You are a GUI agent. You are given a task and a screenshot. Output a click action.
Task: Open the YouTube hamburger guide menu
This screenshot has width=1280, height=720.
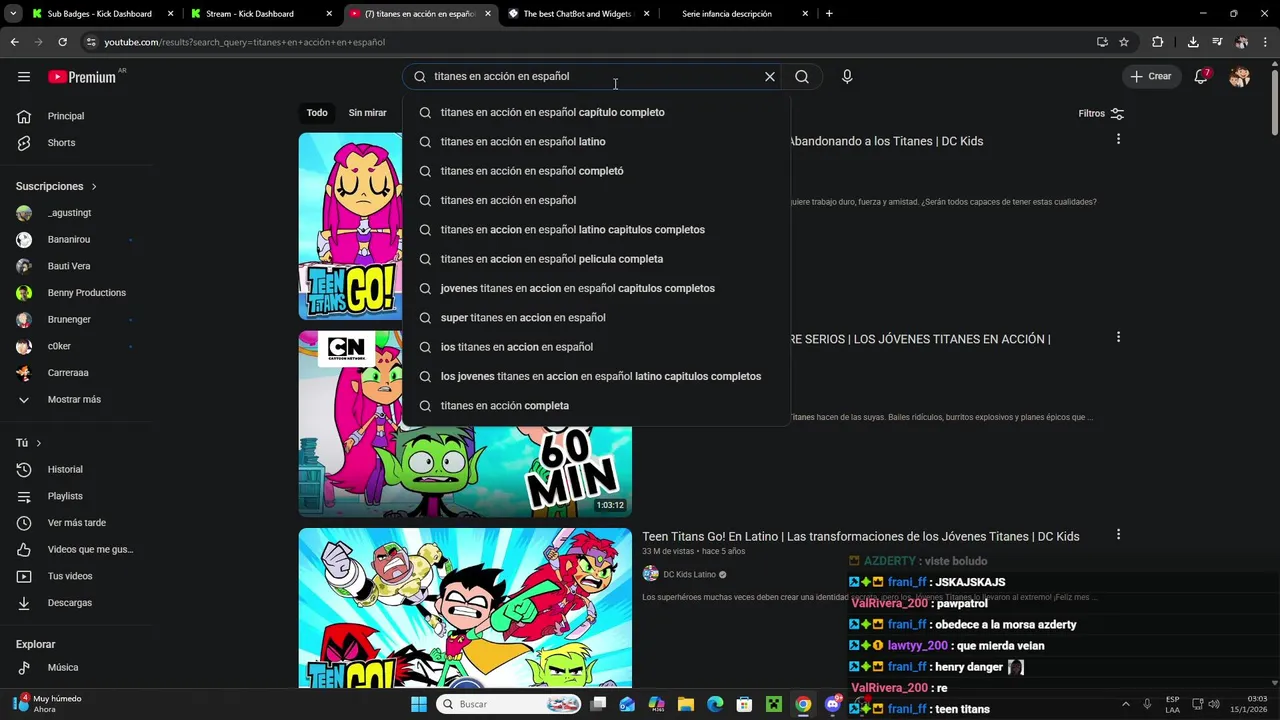[x=24, y=77]
